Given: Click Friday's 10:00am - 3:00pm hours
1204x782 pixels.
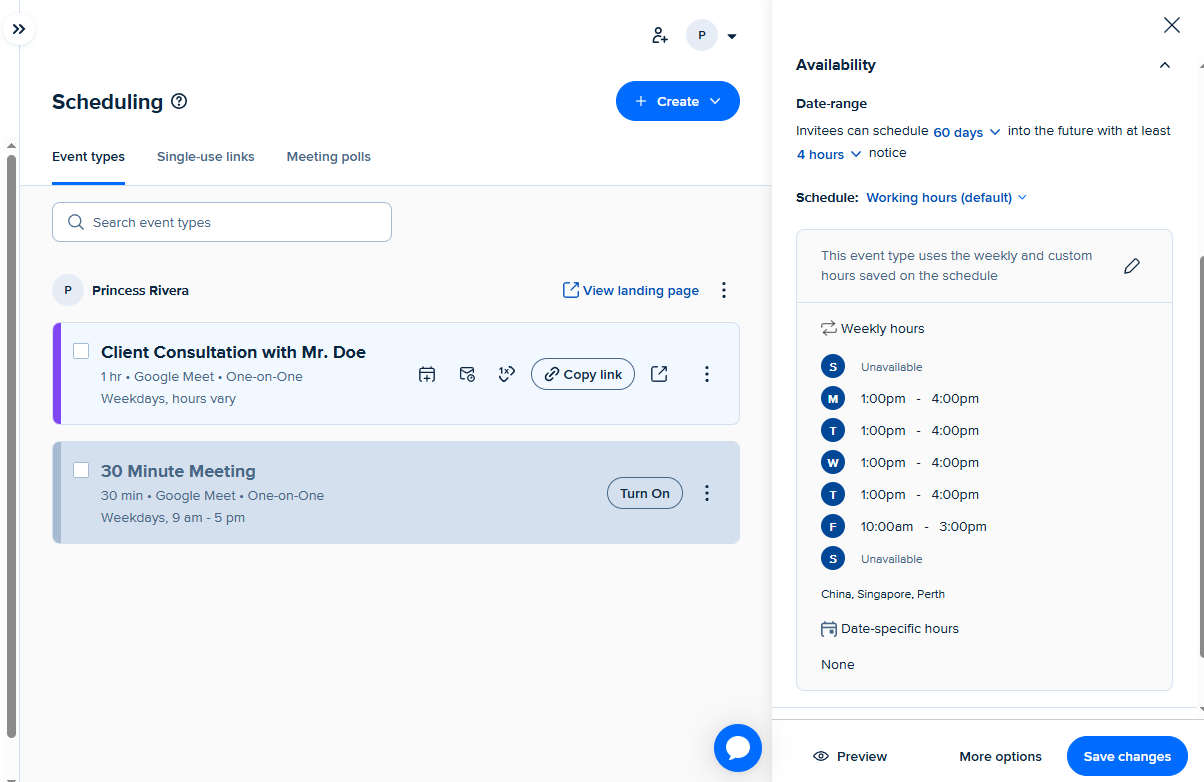Looking at the screenshot, I should click(x=923, y=526).
